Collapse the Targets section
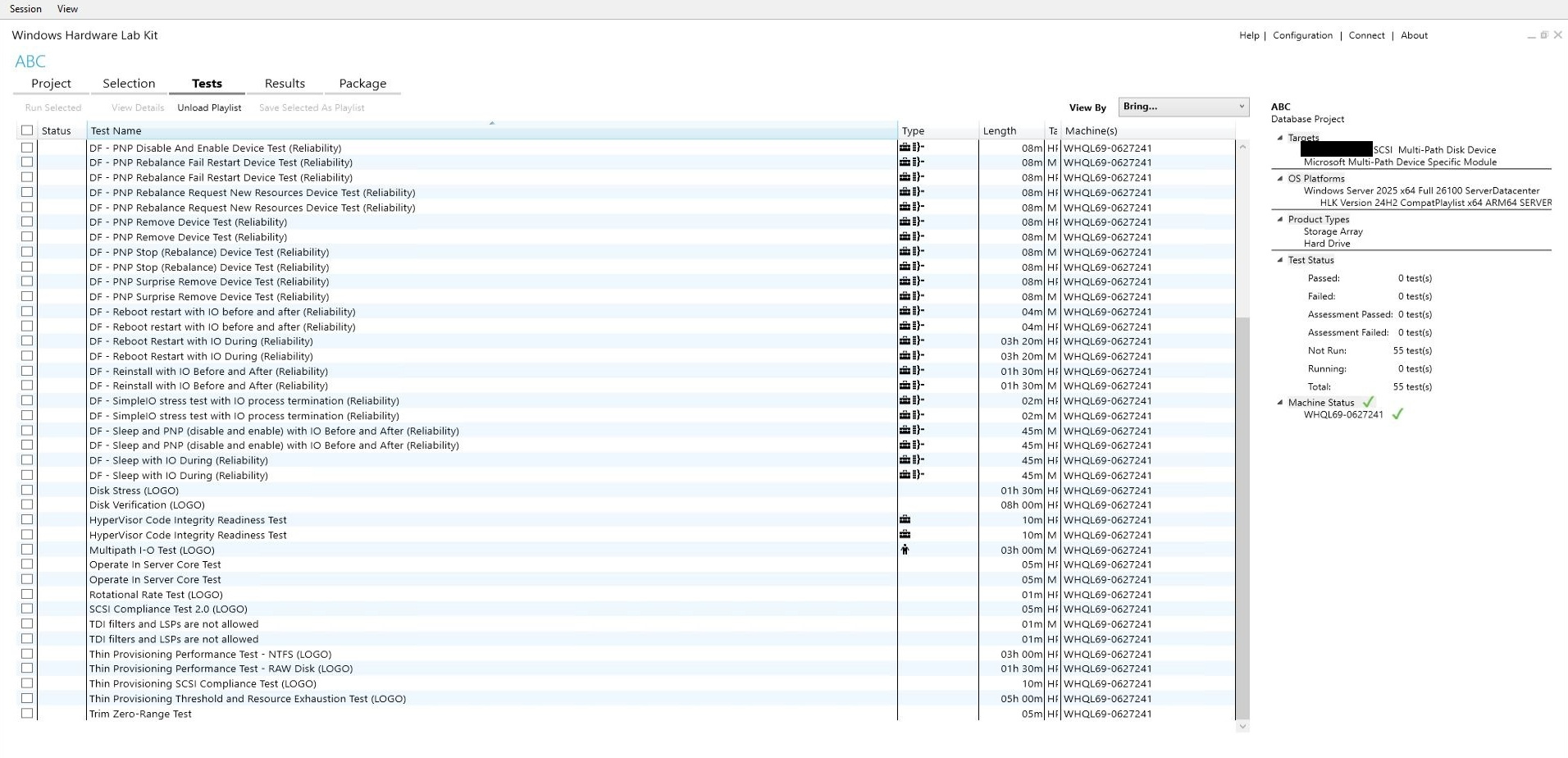This screenshot has height=758, width=1568. pos(1280,138)
